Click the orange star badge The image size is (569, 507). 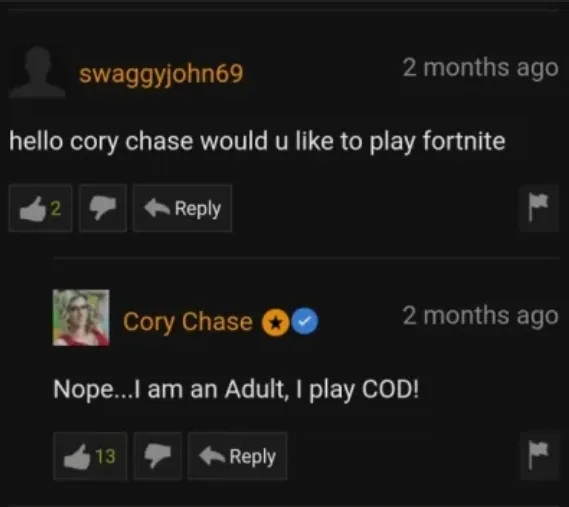click(275, 322)
